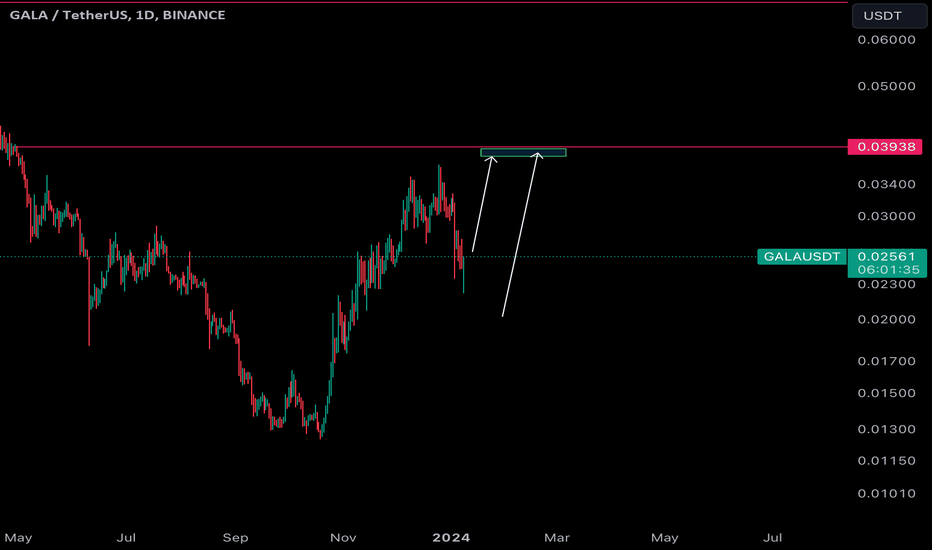Click the 0.01500 price axis label
932x550 pixels.
point(886,394)
